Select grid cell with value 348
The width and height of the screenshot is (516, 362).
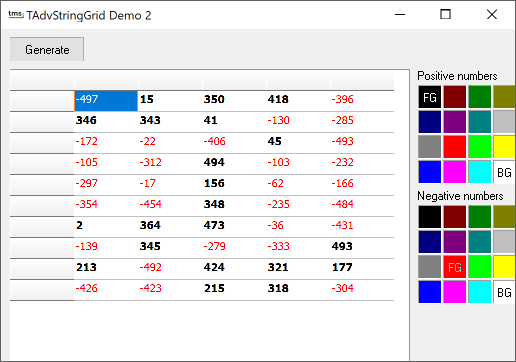[234, 206]
